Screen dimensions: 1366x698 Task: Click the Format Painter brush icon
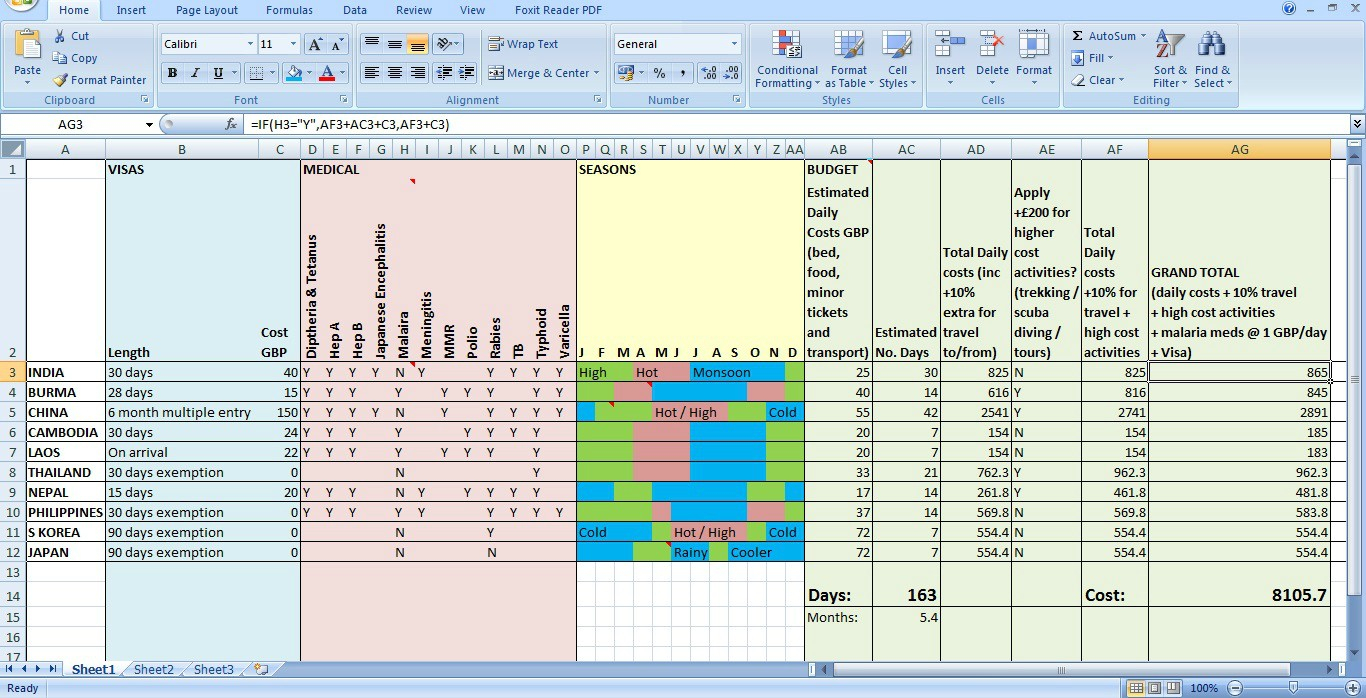pyautogui.click(x=61, y=80)
